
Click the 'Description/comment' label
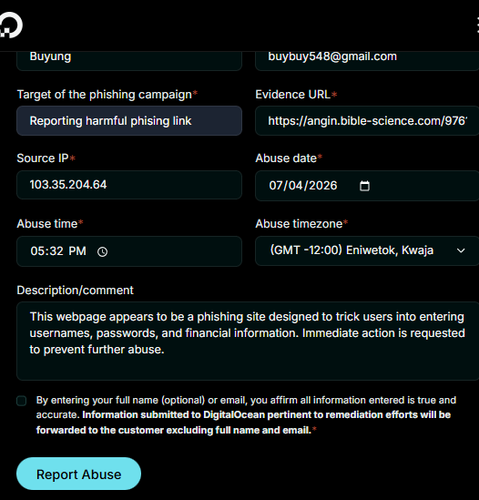coord(75,290)
